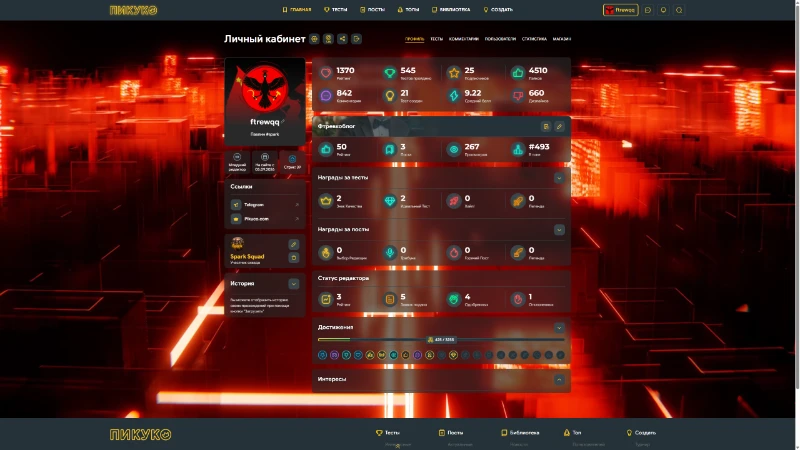Screen dimensions: 800x450
Task: Collapse the Награды за посты section
Action: pyautogui.click(x=559, y=230)
